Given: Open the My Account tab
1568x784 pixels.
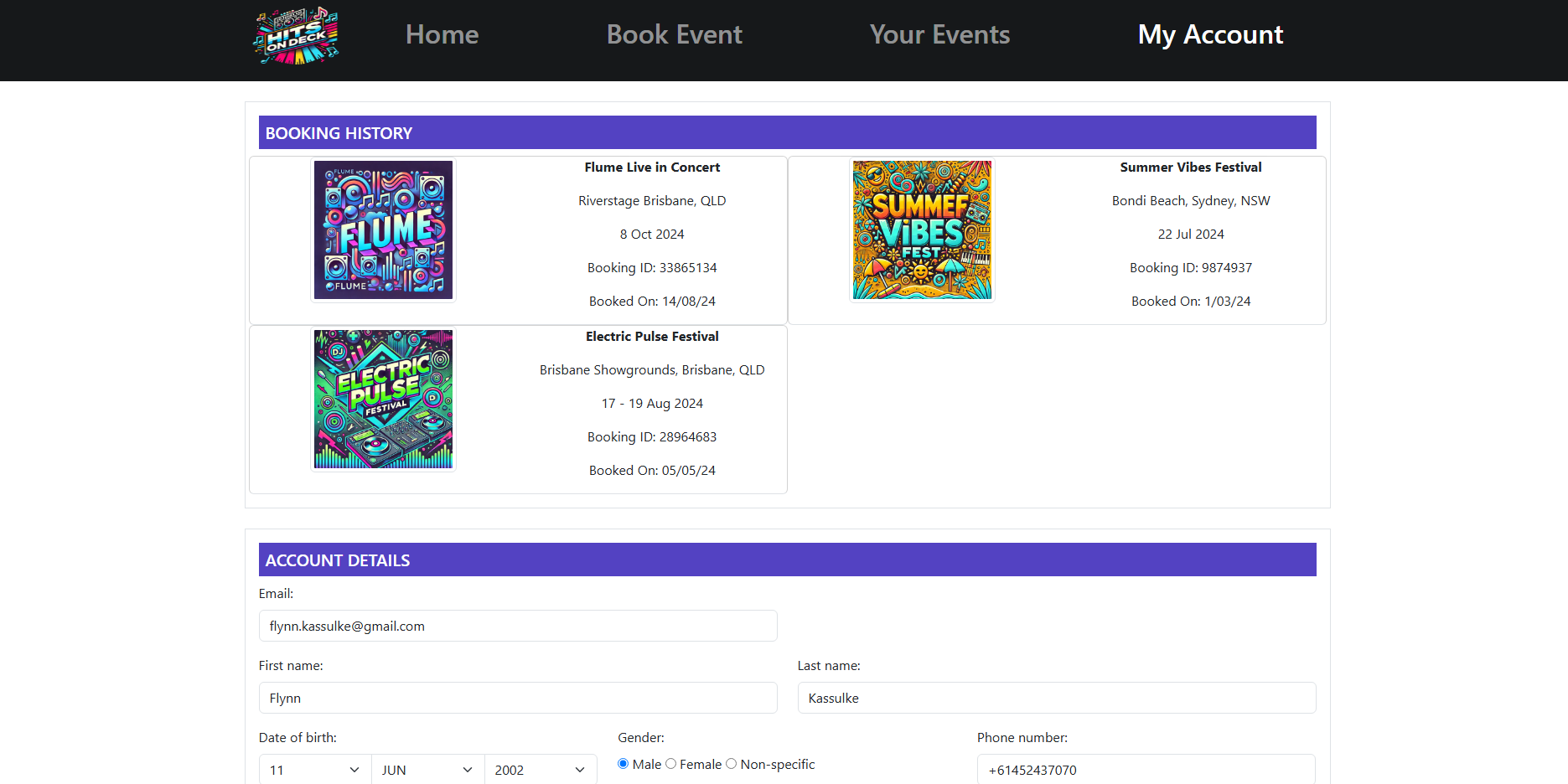Looking at the screenshot, I should [x=1210, y=34].
